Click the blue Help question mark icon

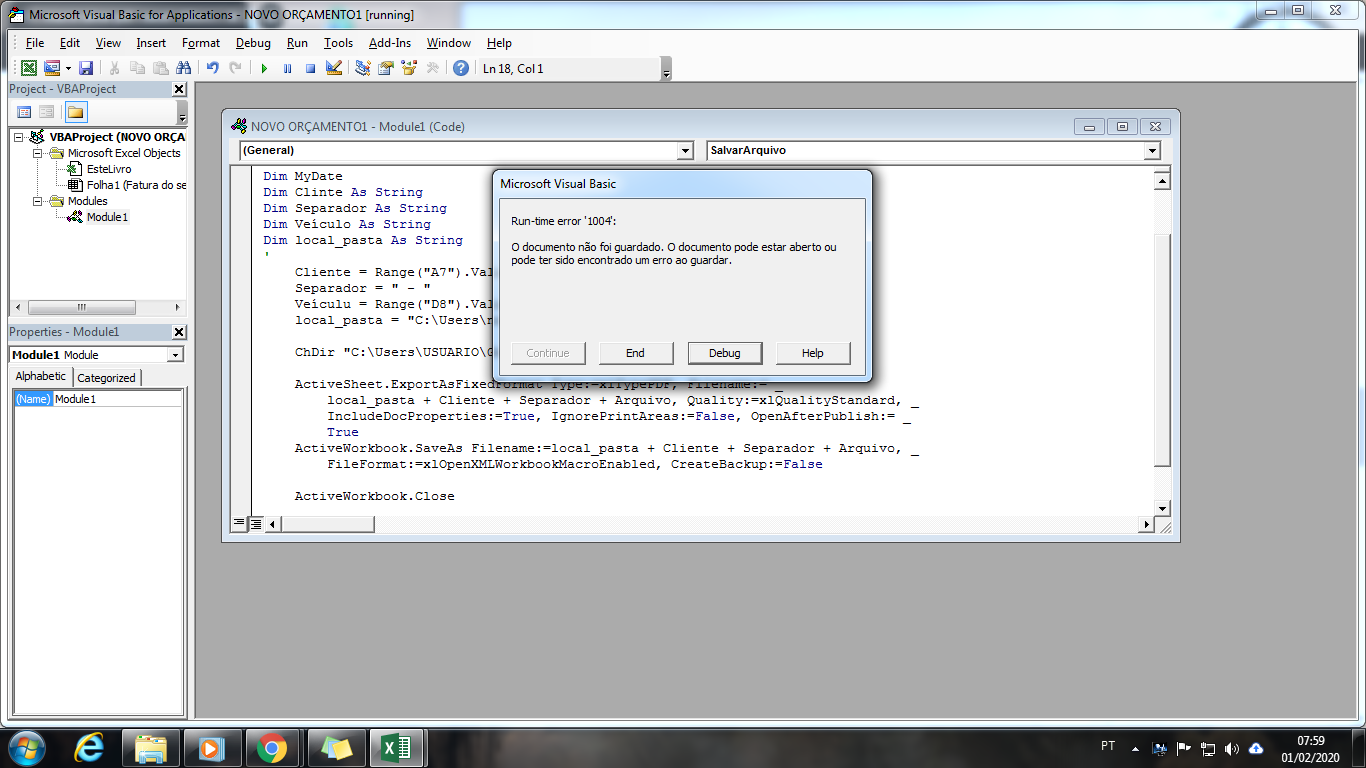pyautogui.click(x=460, y=68)
